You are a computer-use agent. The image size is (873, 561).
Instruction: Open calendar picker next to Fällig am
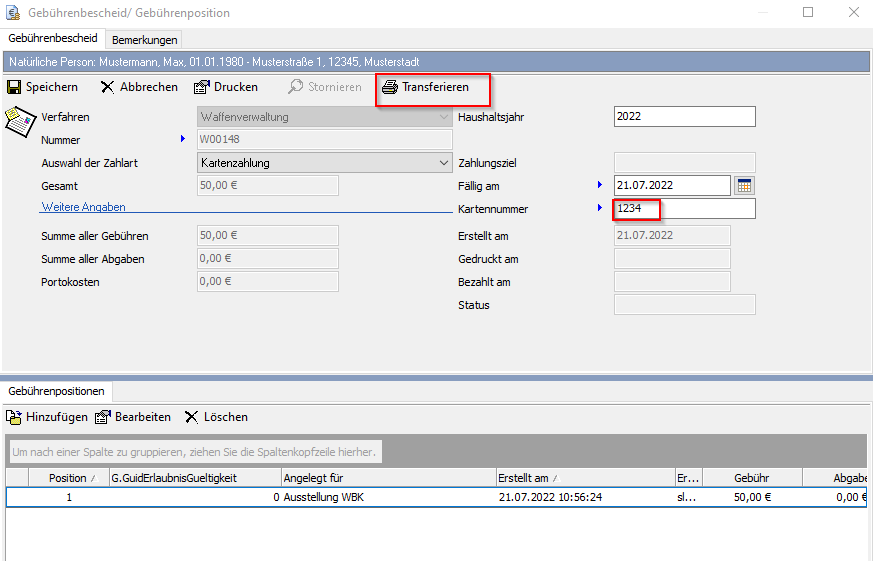click(744, 185)
